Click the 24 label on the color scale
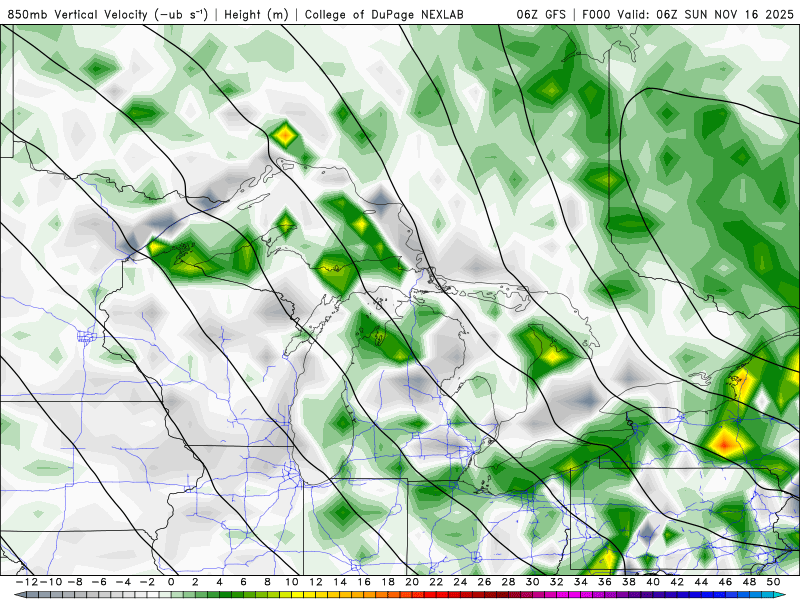The height and width of the screenshot is (600, 800). [x=460, y=582]
